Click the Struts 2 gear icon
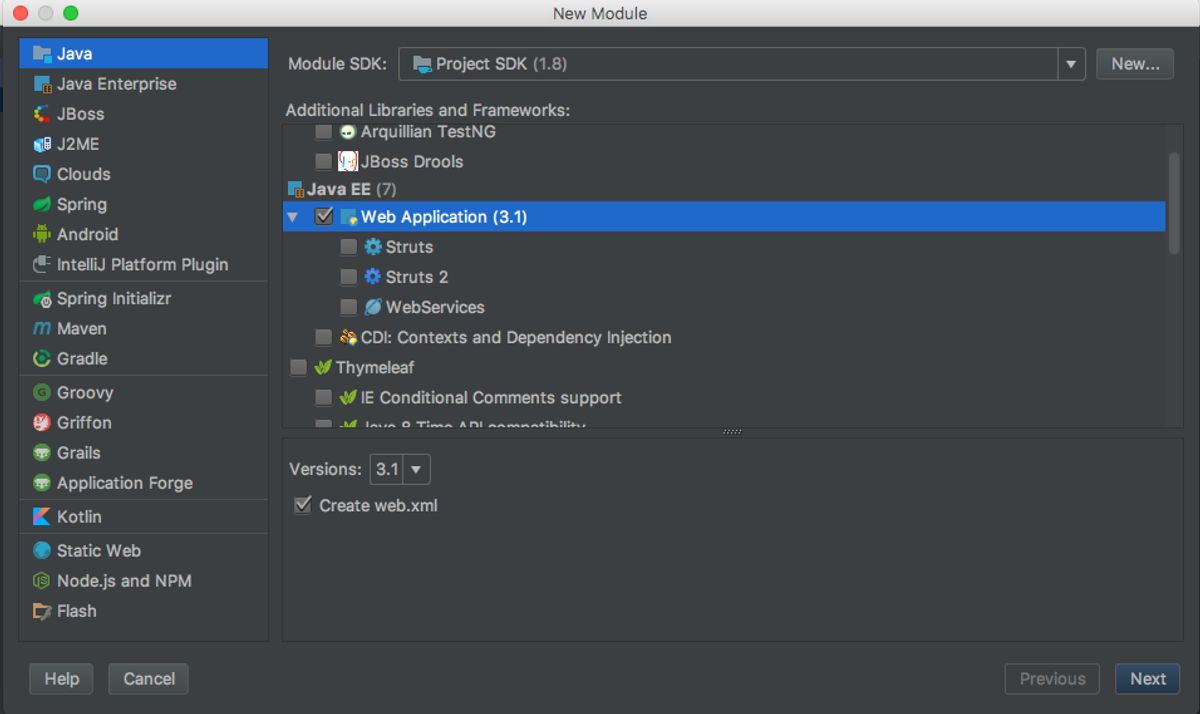This screenshot has width=1200, height=714. point(373,276)
